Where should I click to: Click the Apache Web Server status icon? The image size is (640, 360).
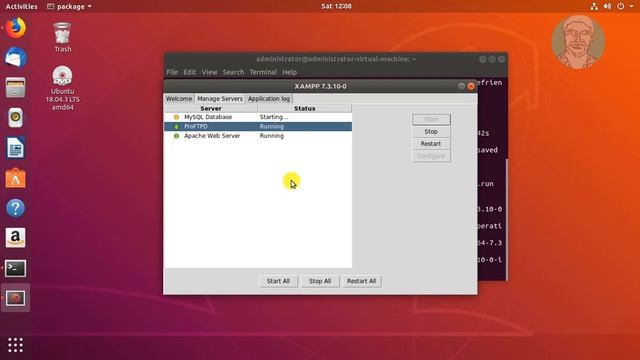[176, 136]
